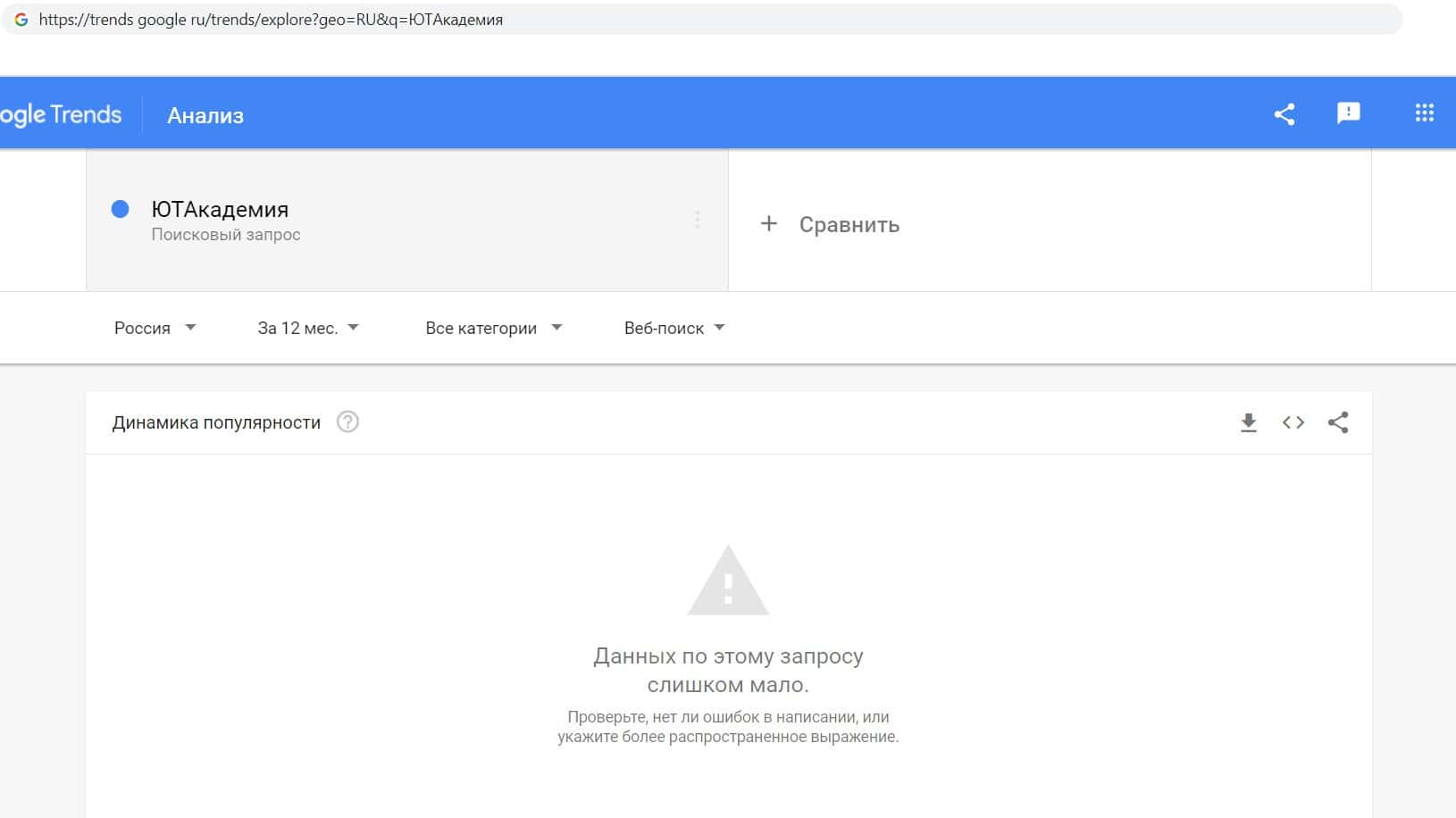Click the share icon in blue header
The height and width of the screenshot is (818, 1456).
1284,113
